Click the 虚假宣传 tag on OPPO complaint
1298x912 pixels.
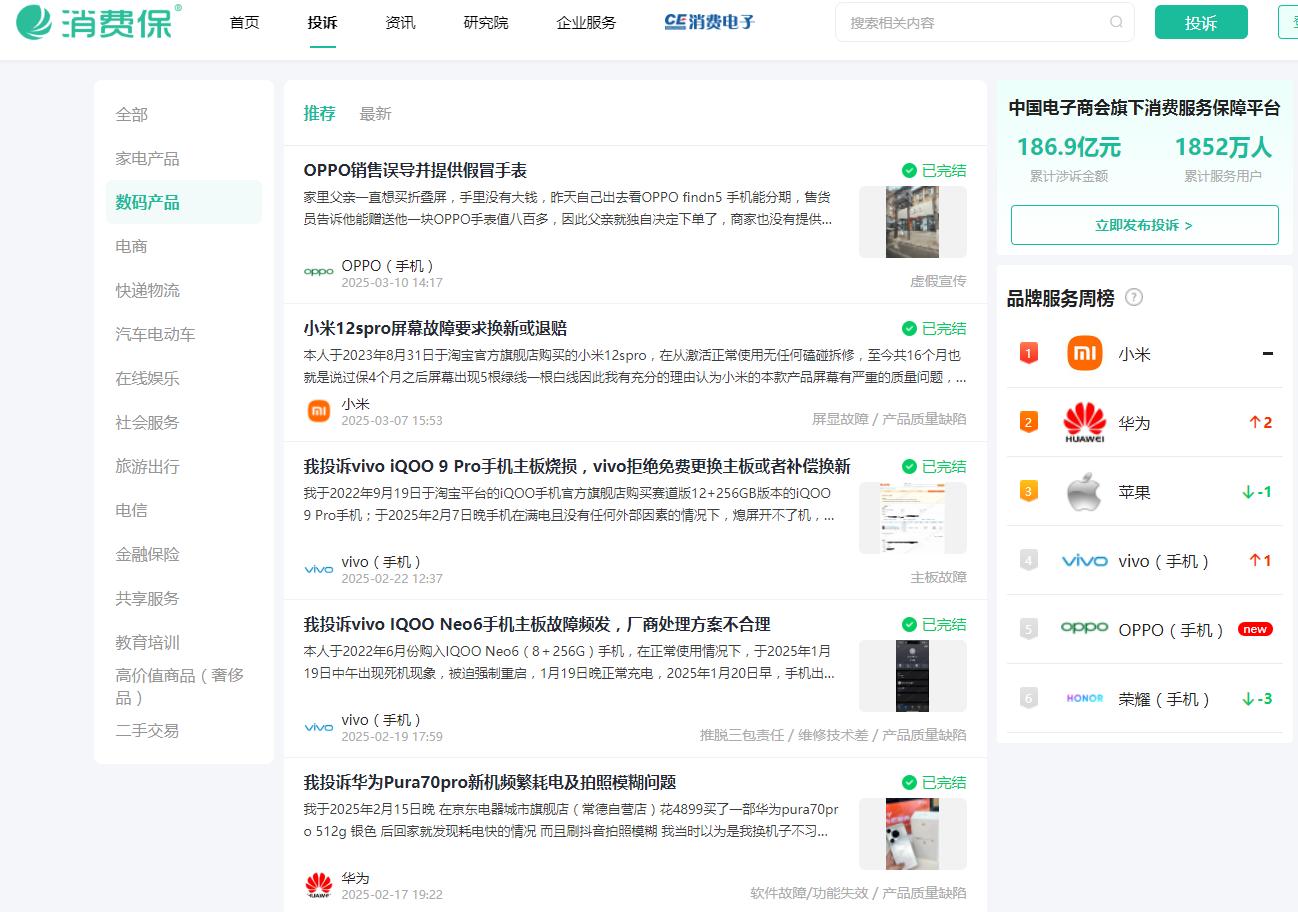pyautogui.click(x=938, y=281)
